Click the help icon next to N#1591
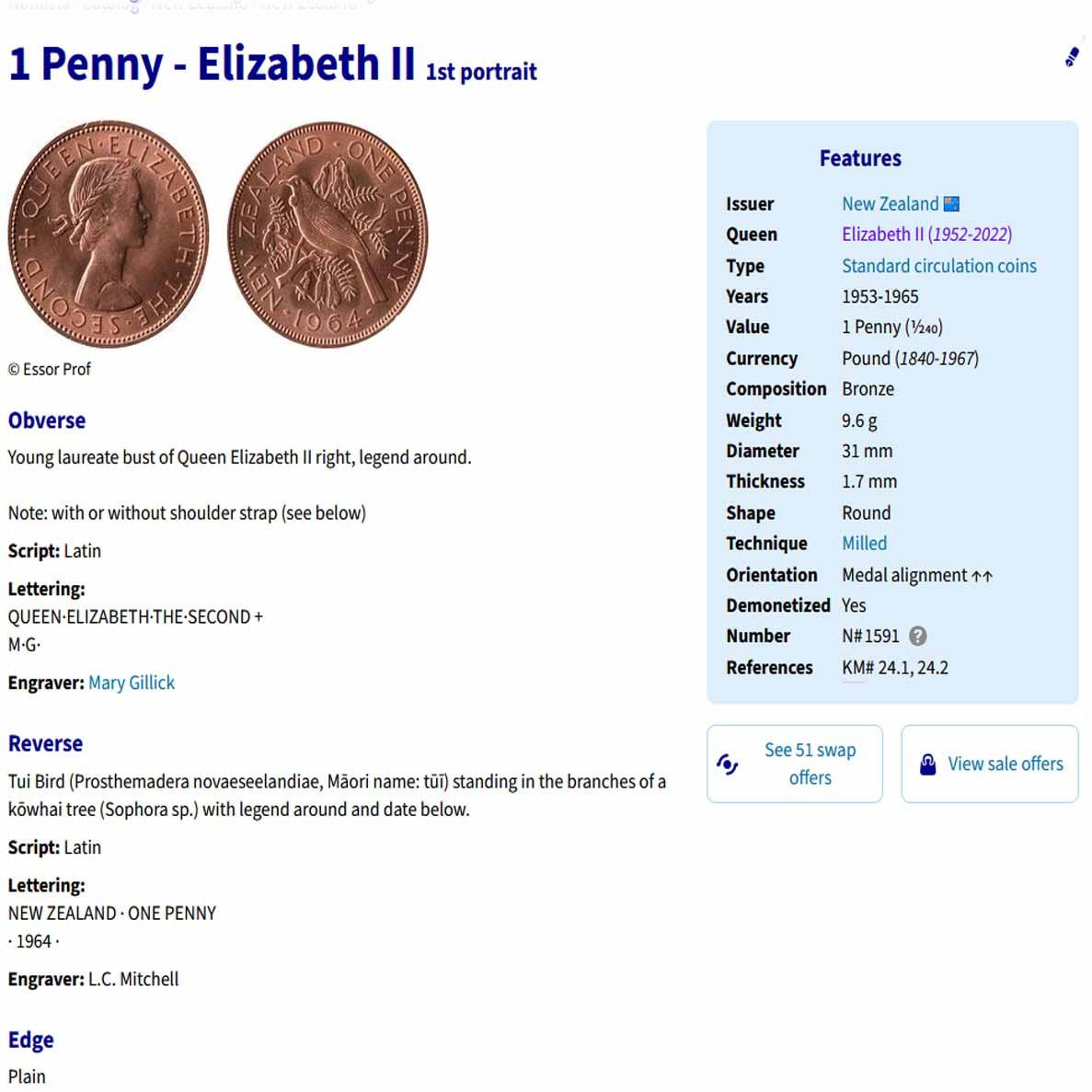The height and width of the screenshot is (1092, 1092). pos(917,636)
